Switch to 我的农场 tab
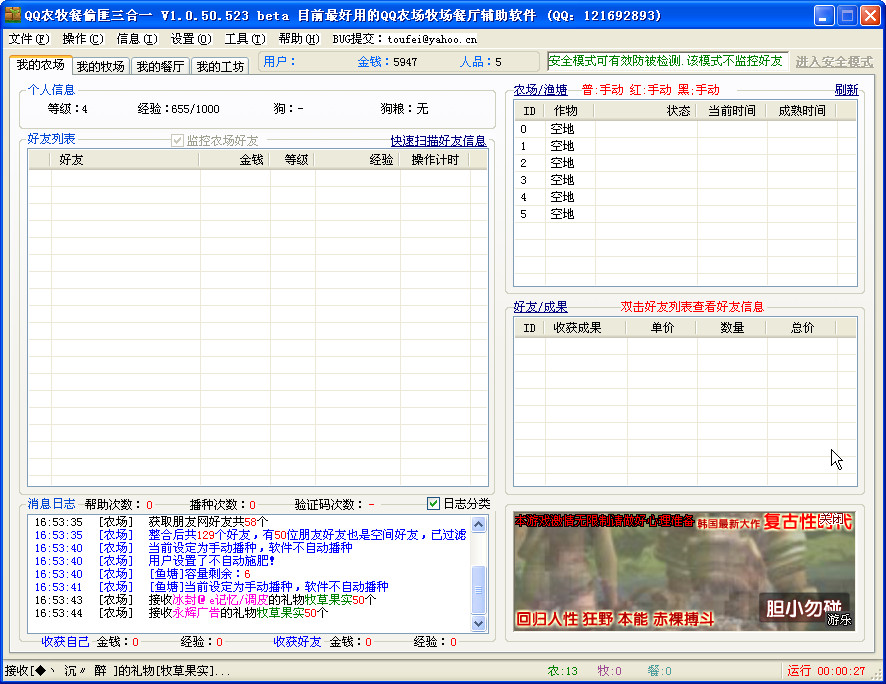 [x=41, y=64]
